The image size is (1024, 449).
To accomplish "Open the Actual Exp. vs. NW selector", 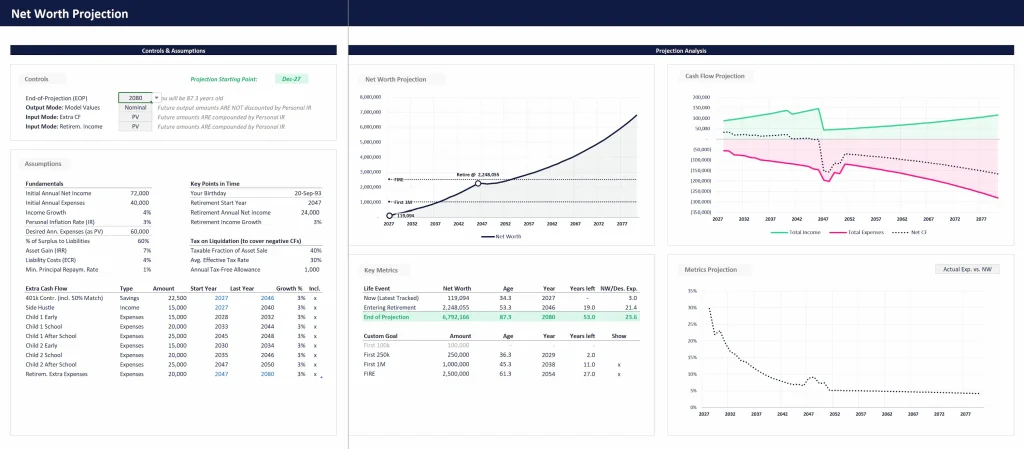I will click(968, 269).
